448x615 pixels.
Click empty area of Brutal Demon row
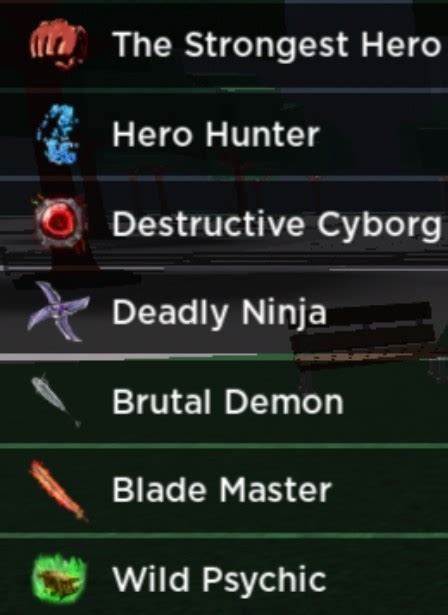pyautogui.click(x=396, y=402)
